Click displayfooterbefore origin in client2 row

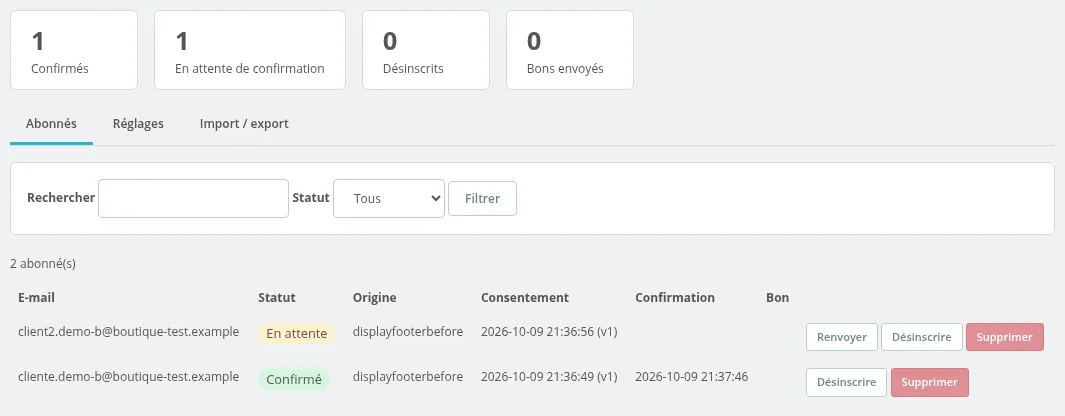(408, 332)
